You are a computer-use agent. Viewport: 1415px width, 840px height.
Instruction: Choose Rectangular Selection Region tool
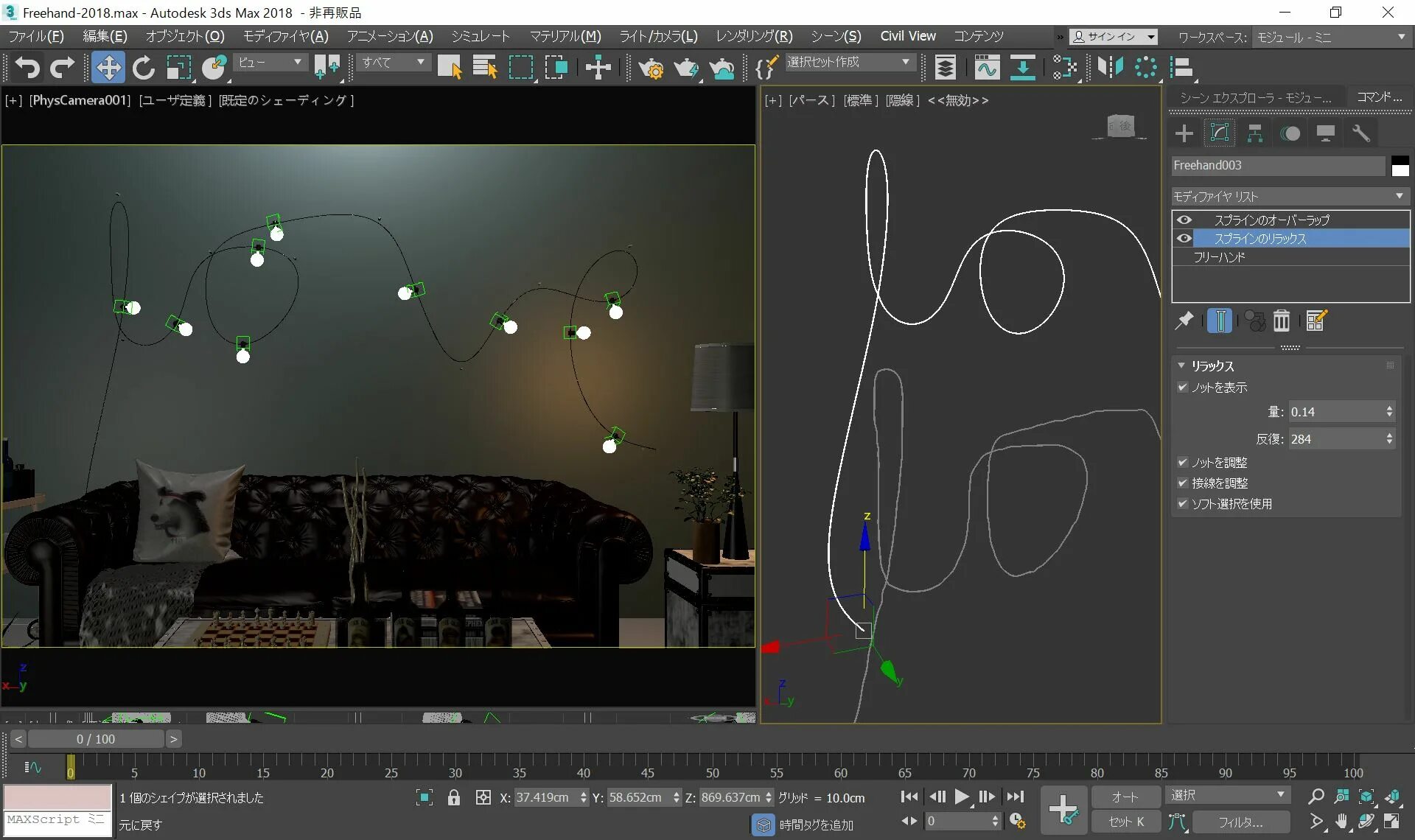click(x=520, y=68)
